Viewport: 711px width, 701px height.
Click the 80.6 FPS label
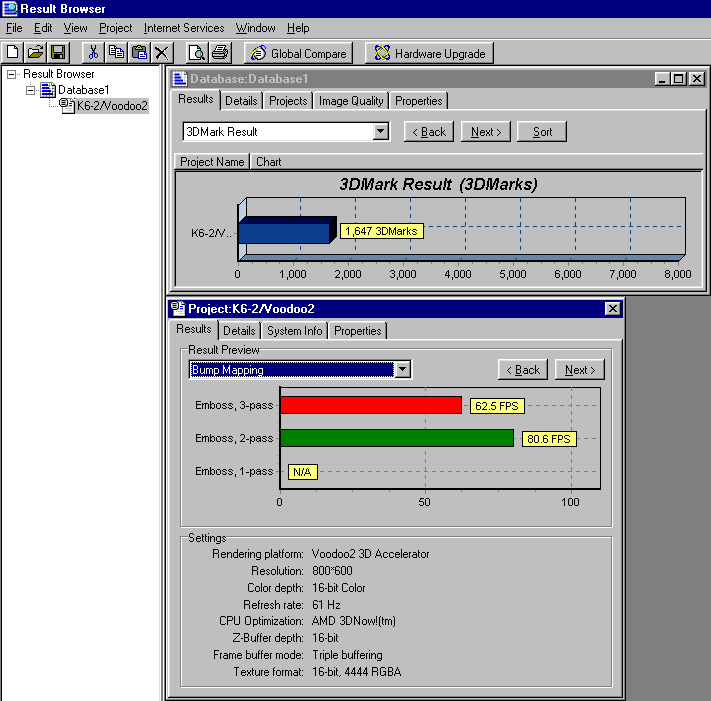coord(549,439)
